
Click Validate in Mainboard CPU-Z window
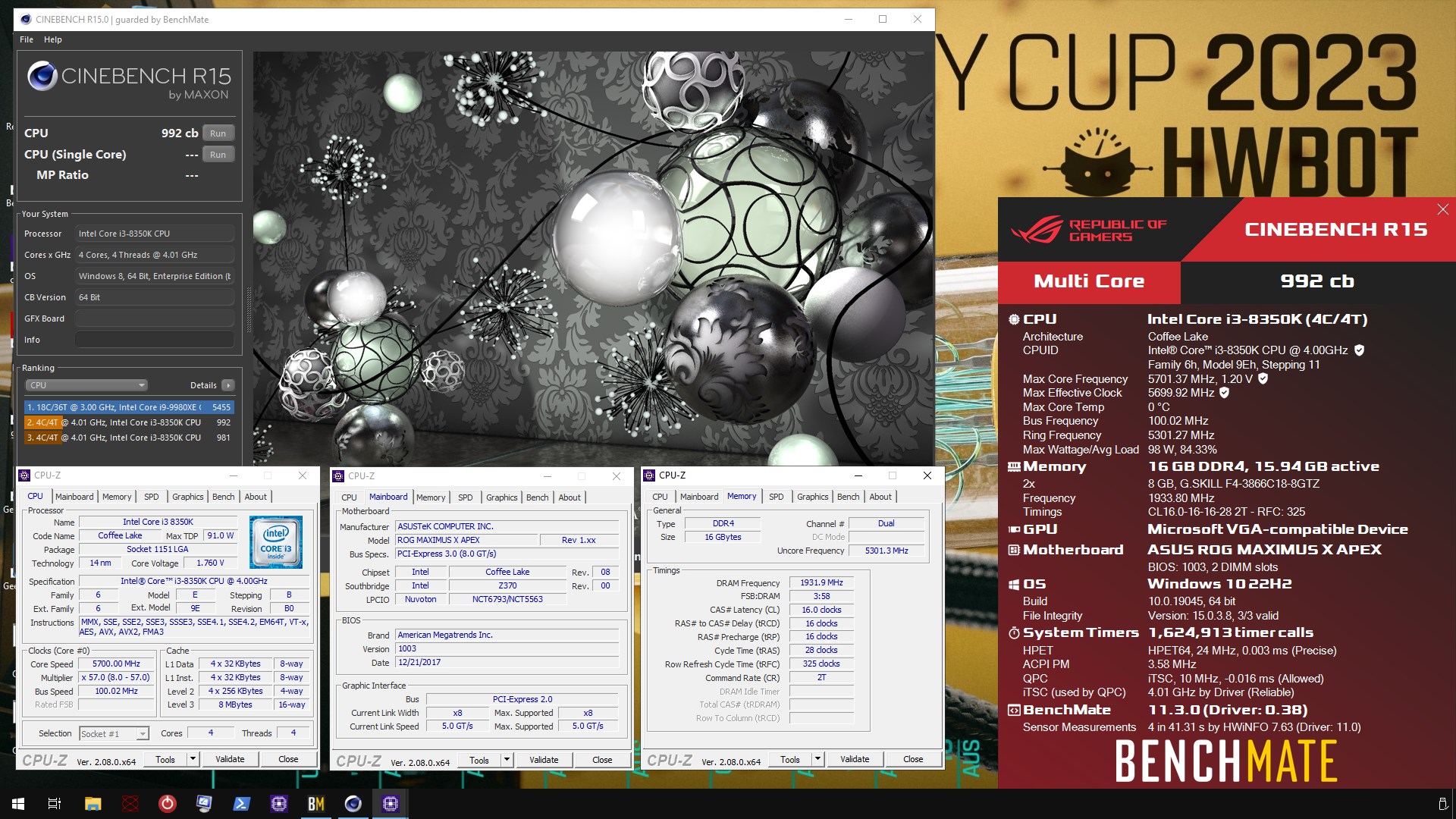coord(544,760)
